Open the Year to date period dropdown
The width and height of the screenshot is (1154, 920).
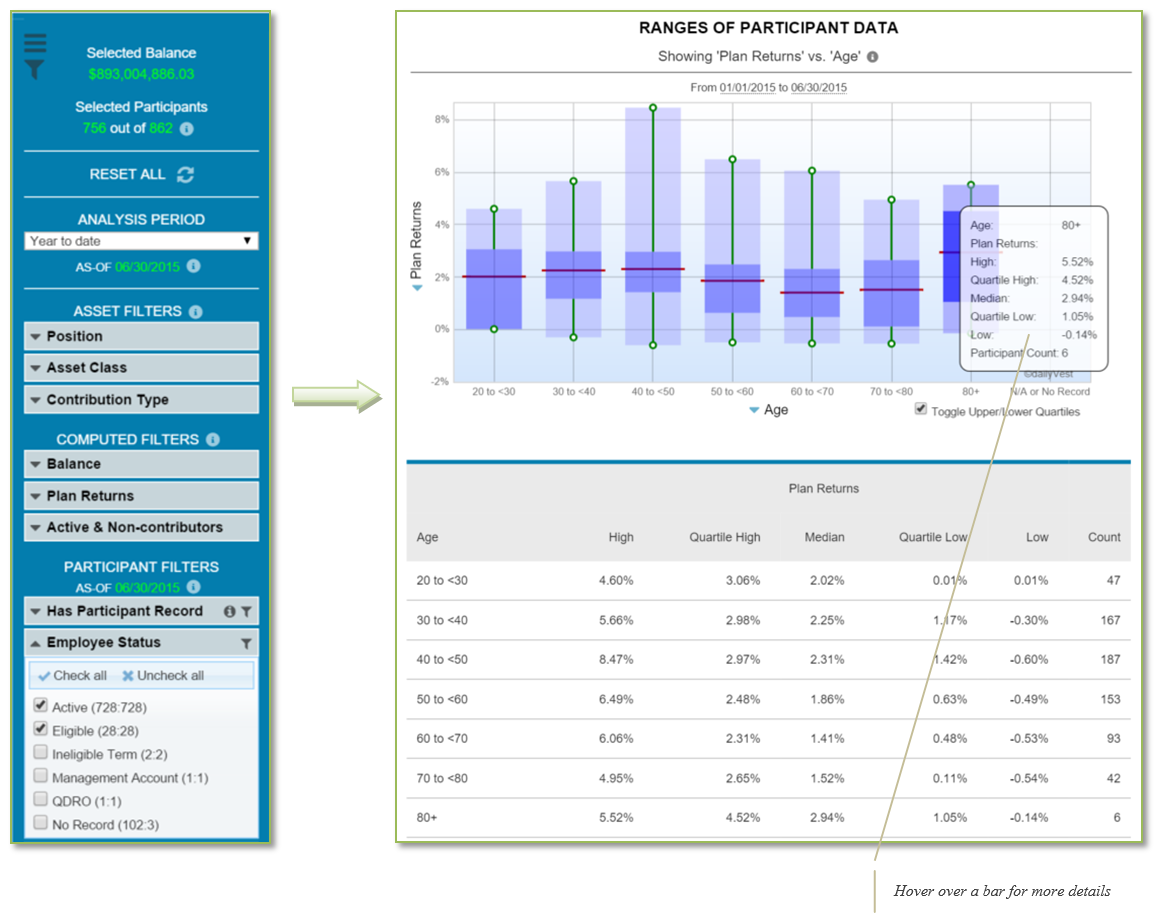click(x=141, y=241)
